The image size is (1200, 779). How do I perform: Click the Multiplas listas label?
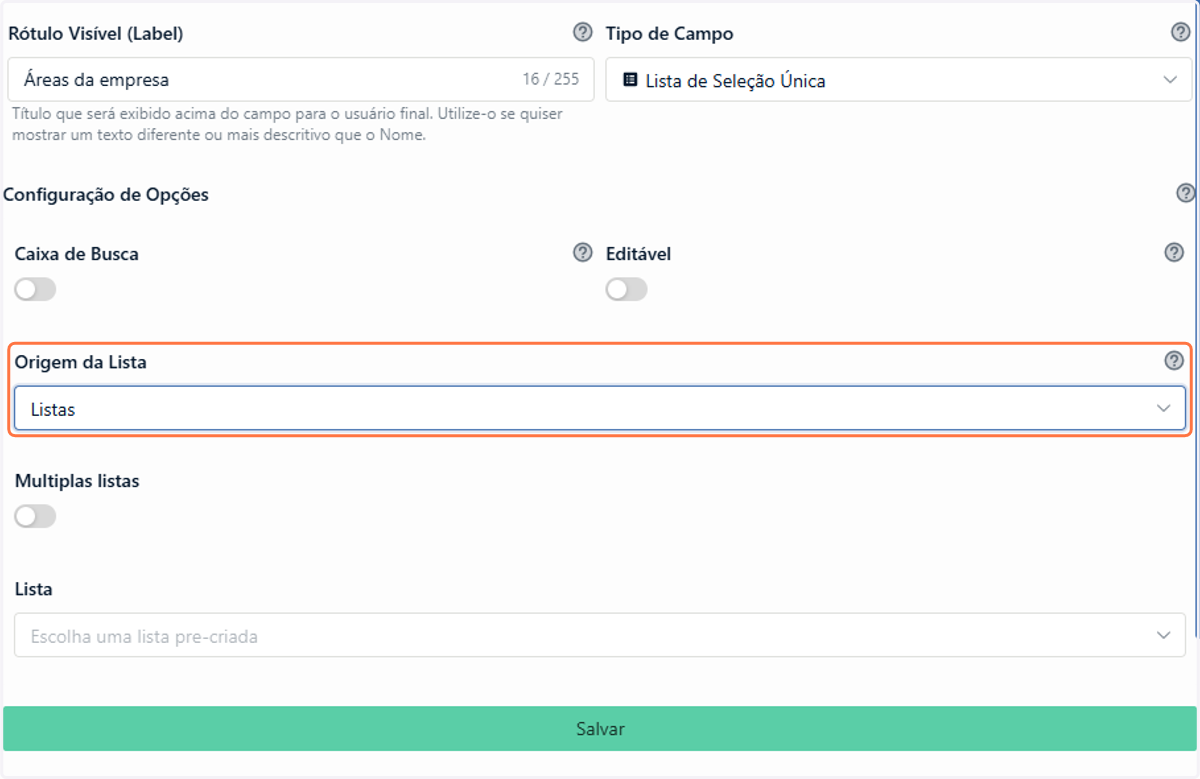click(77, 481)
